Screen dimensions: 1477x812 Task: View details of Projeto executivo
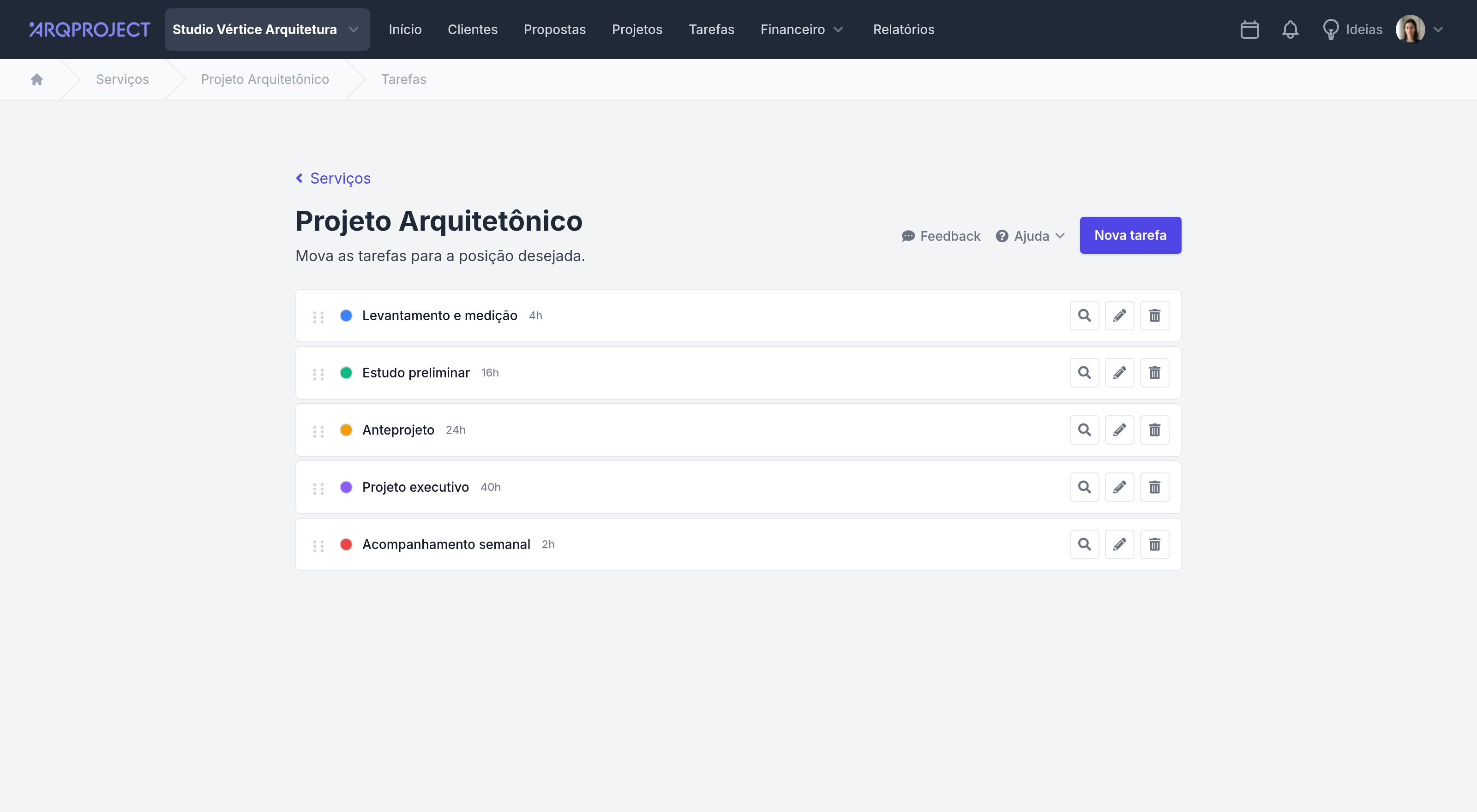1084,487
